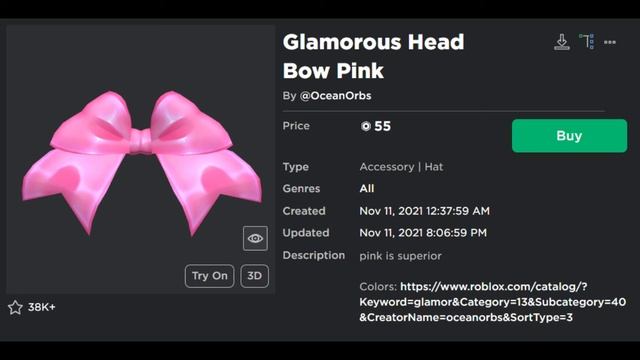Click the Robux currency icon beside 55

[x=366, y=126]
